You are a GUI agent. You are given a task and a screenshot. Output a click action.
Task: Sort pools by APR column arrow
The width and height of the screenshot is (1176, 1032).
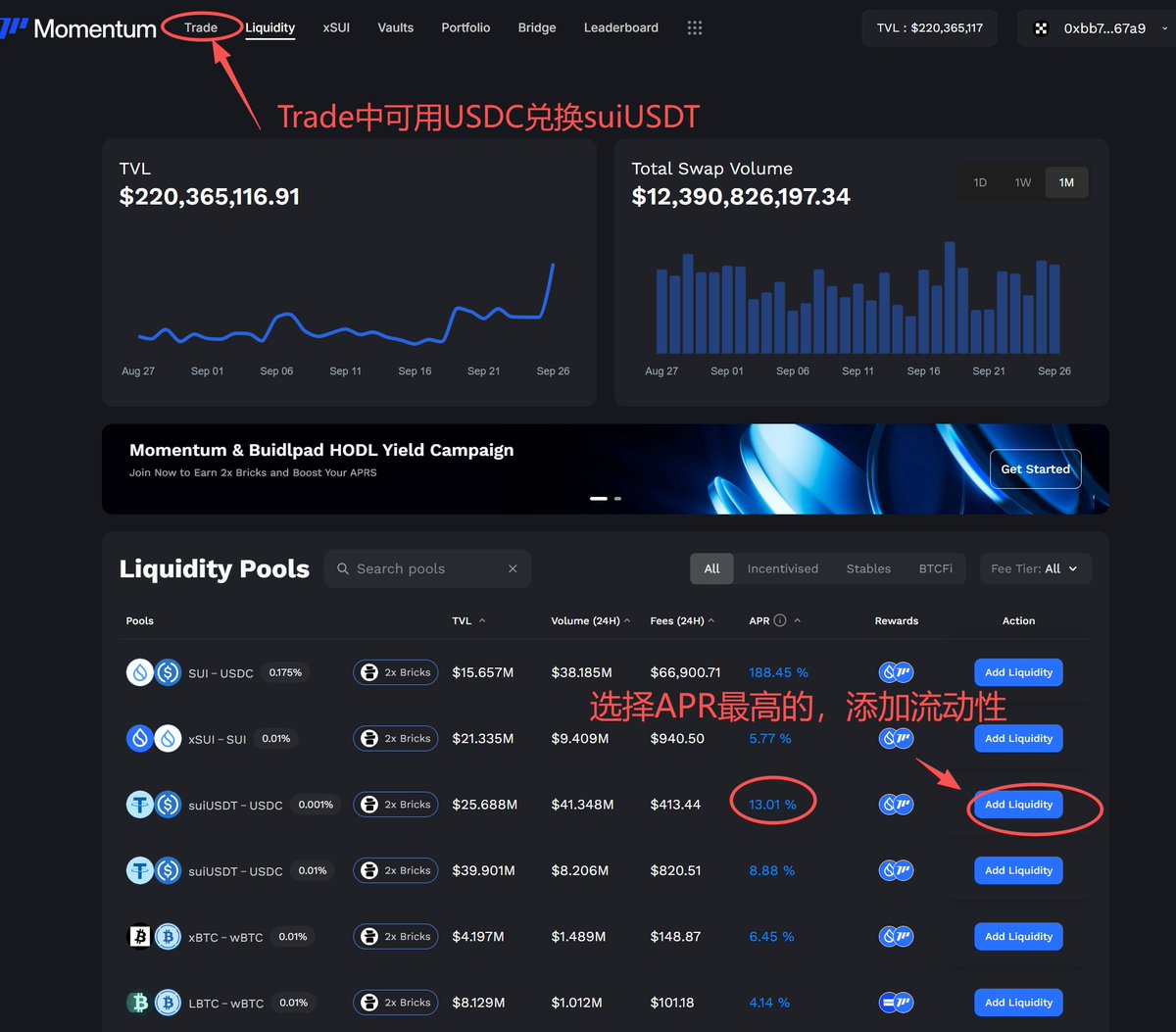pos(798,620)
